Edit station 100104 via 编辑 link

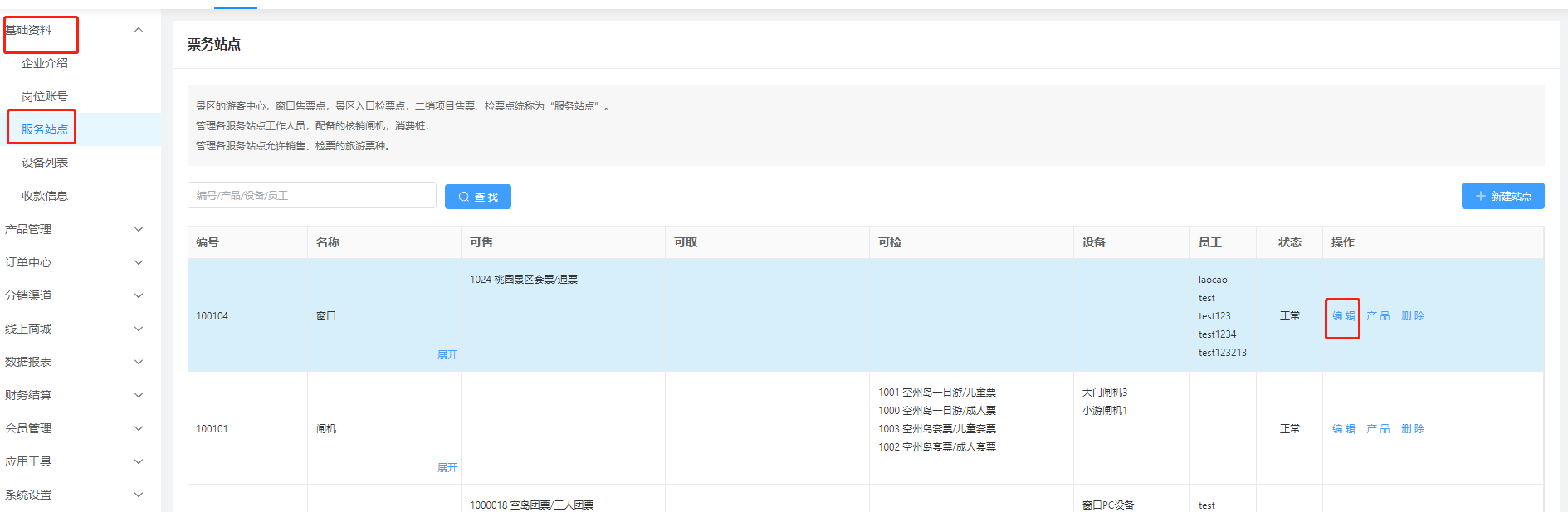tap(1343, 316)
